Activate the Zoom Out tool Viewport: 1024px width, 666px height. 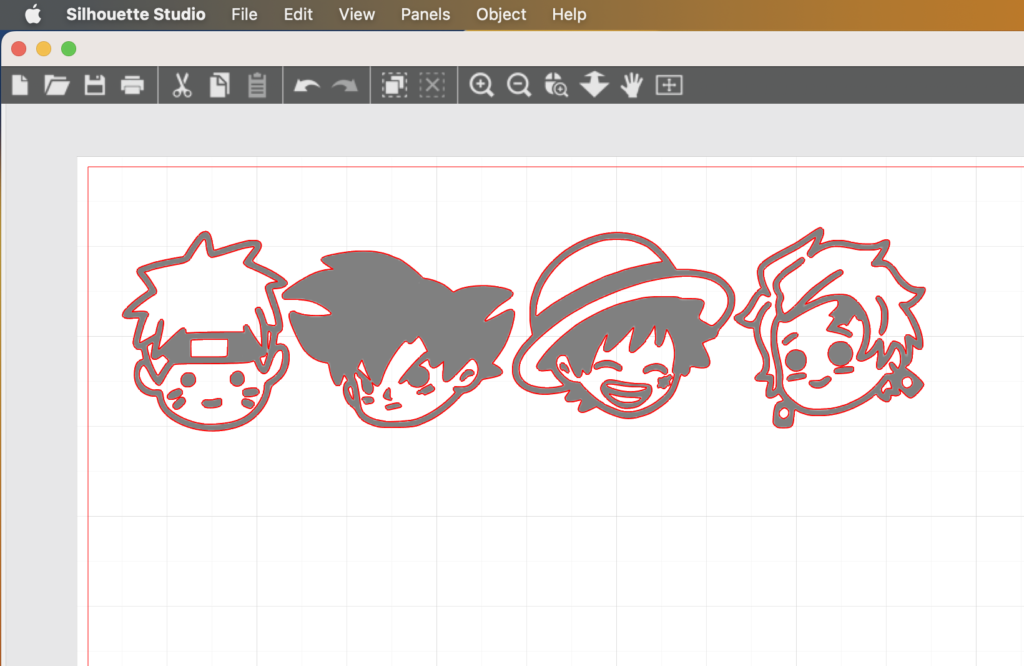pyautogui.click(x=519, y=85)
